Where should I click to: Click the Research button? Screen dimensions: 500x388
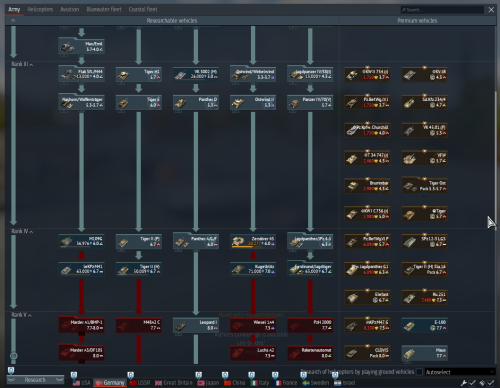35,380
